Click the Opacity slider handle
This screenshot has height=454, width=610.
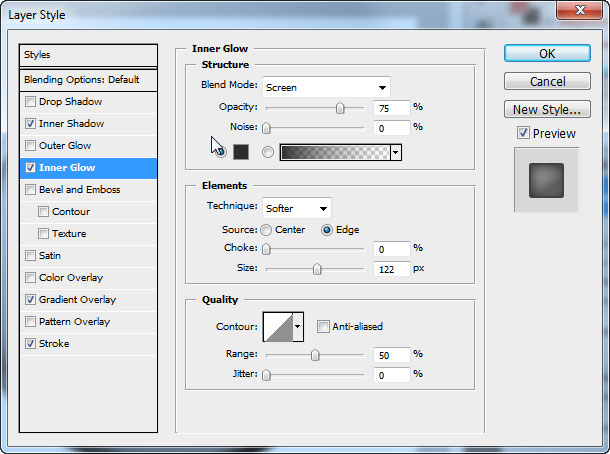click(x=340, y=107)
